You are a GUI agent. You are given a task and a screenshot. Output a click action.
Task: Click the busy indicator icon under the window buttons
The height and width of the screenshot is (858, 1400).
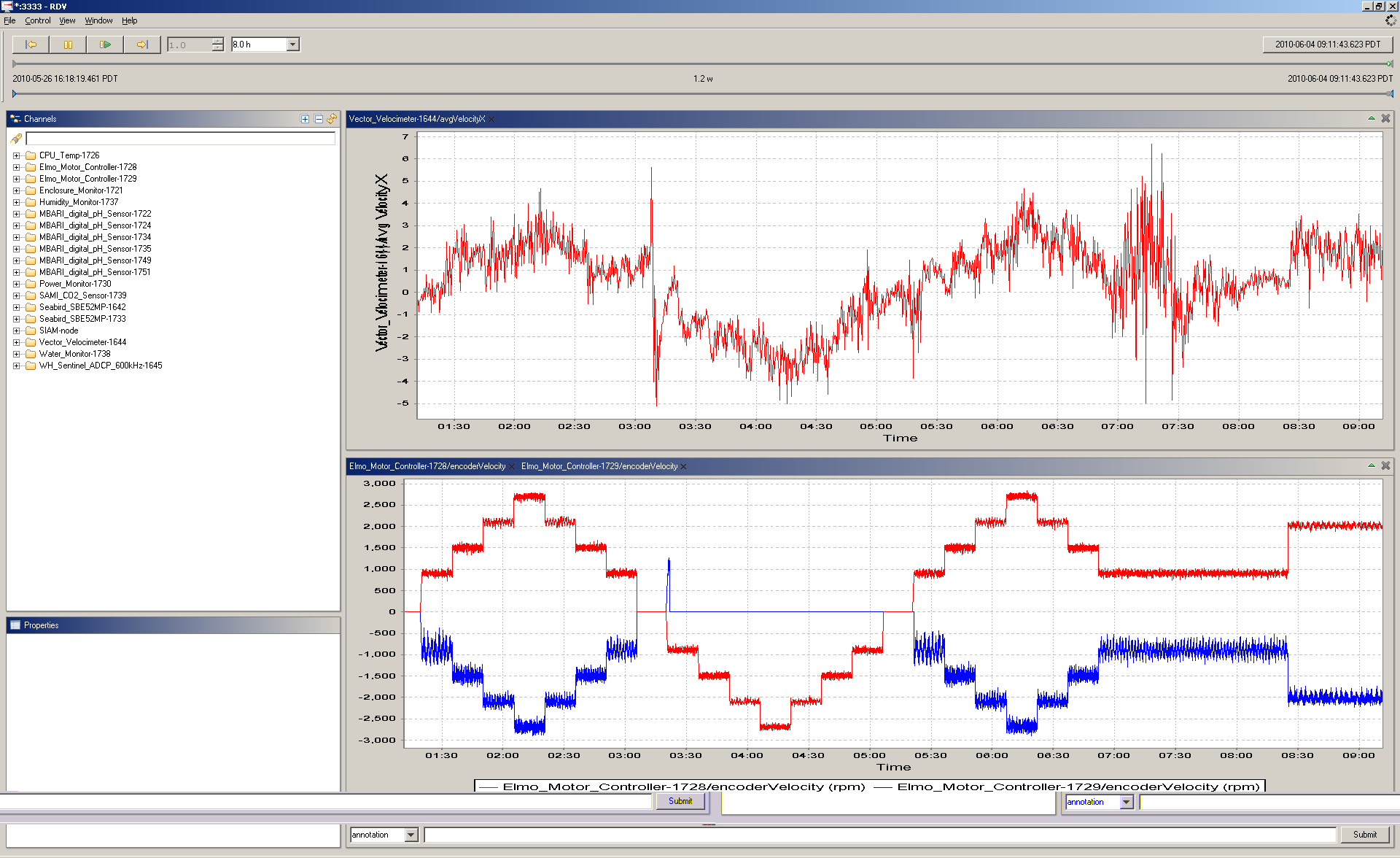point(1391,20)
